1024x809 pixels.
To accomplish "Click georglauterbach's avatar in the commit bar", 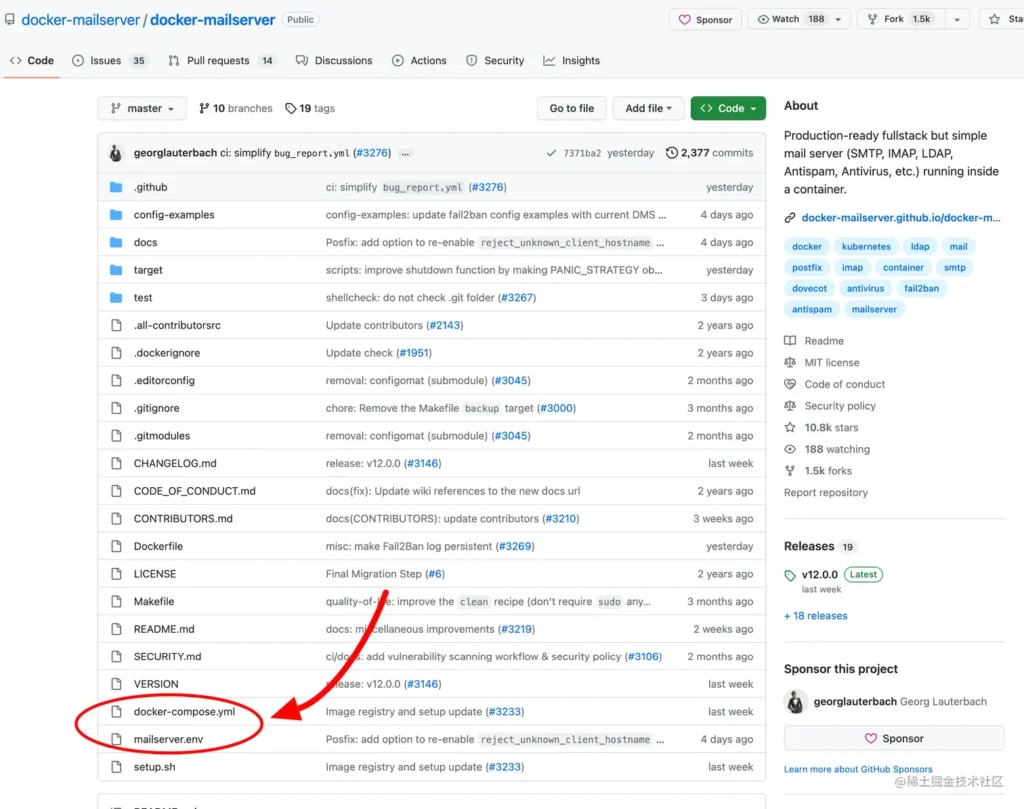I will tap(116, 153).
